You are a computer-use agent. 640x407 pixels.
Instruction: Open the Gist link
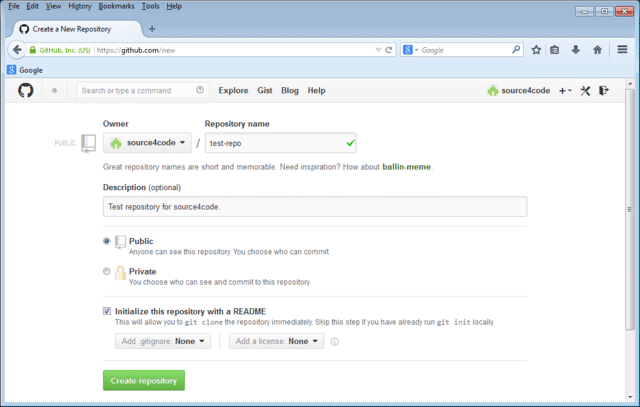coord(264,91)
